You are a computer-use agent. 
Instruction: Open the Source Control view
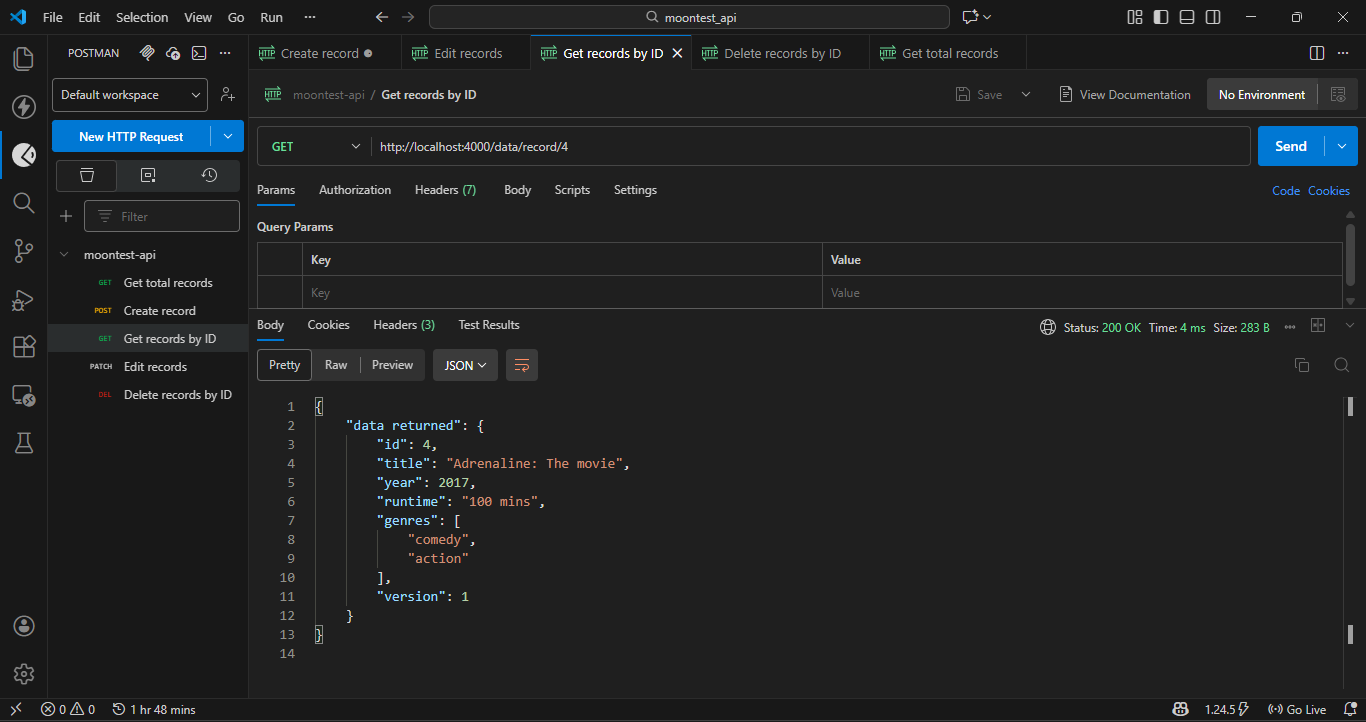coord(24,251)
